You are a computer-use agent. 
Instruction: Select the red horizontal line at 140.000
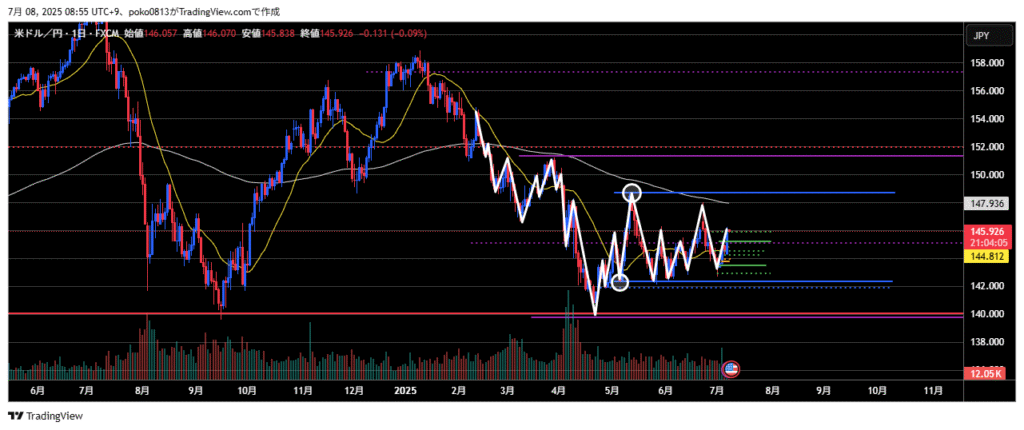(300, 314)
